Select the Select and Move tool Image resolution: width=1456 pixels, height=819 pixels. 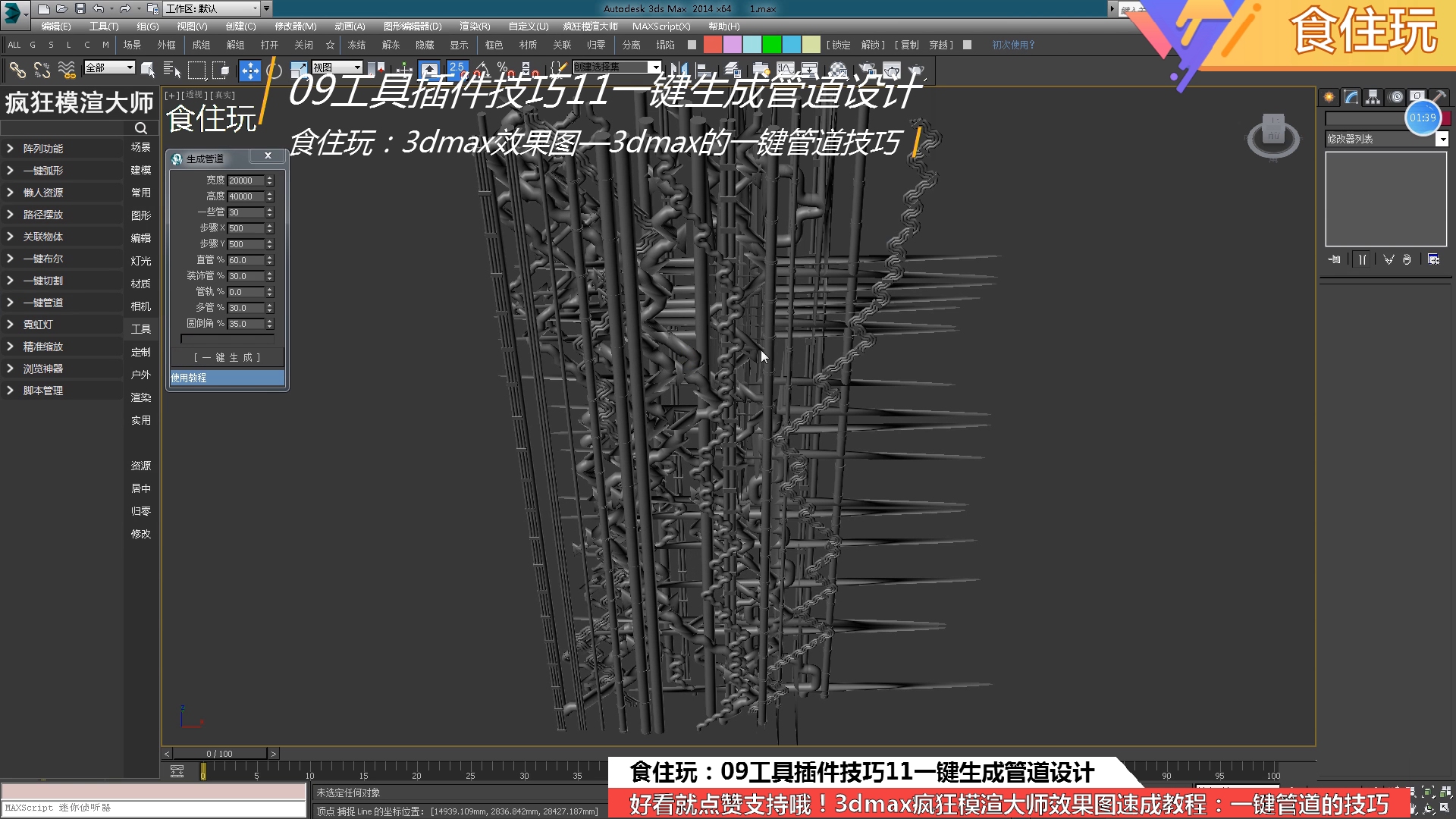tap(250, 71)
